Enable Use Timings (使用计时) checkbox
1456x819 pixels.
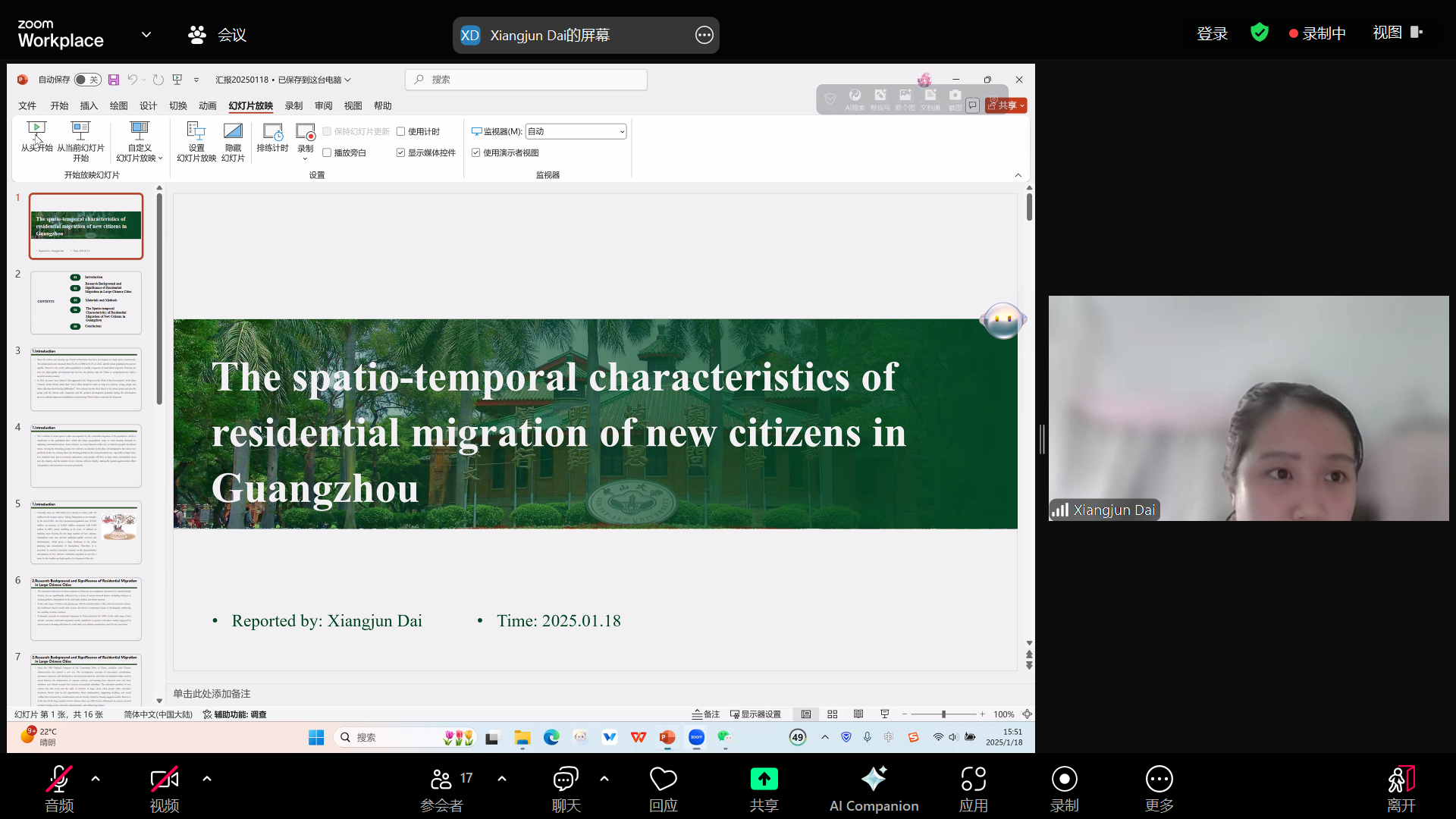click(x=400, y=132)
